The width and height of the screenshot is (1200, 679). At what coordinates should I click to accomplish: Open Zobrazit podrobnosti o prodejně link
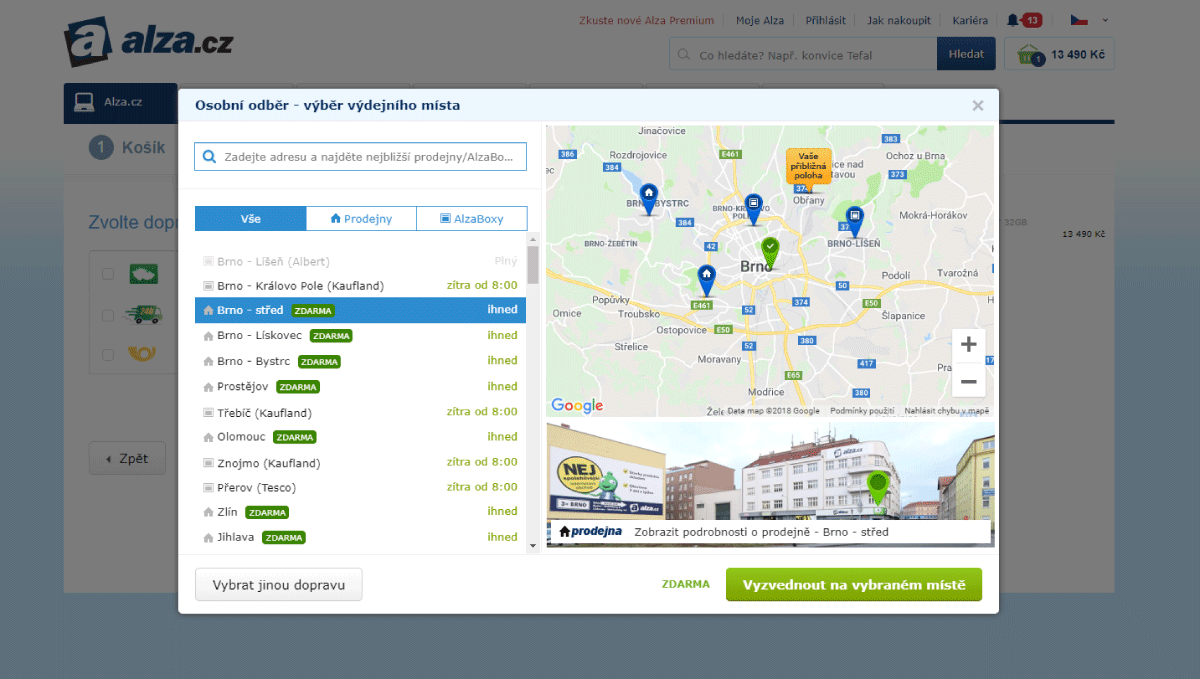(761, 532)
